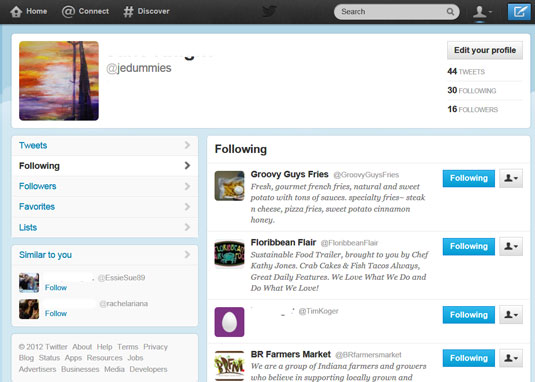
Task: Click the search magnifier icon
Action: click(450, 12)
